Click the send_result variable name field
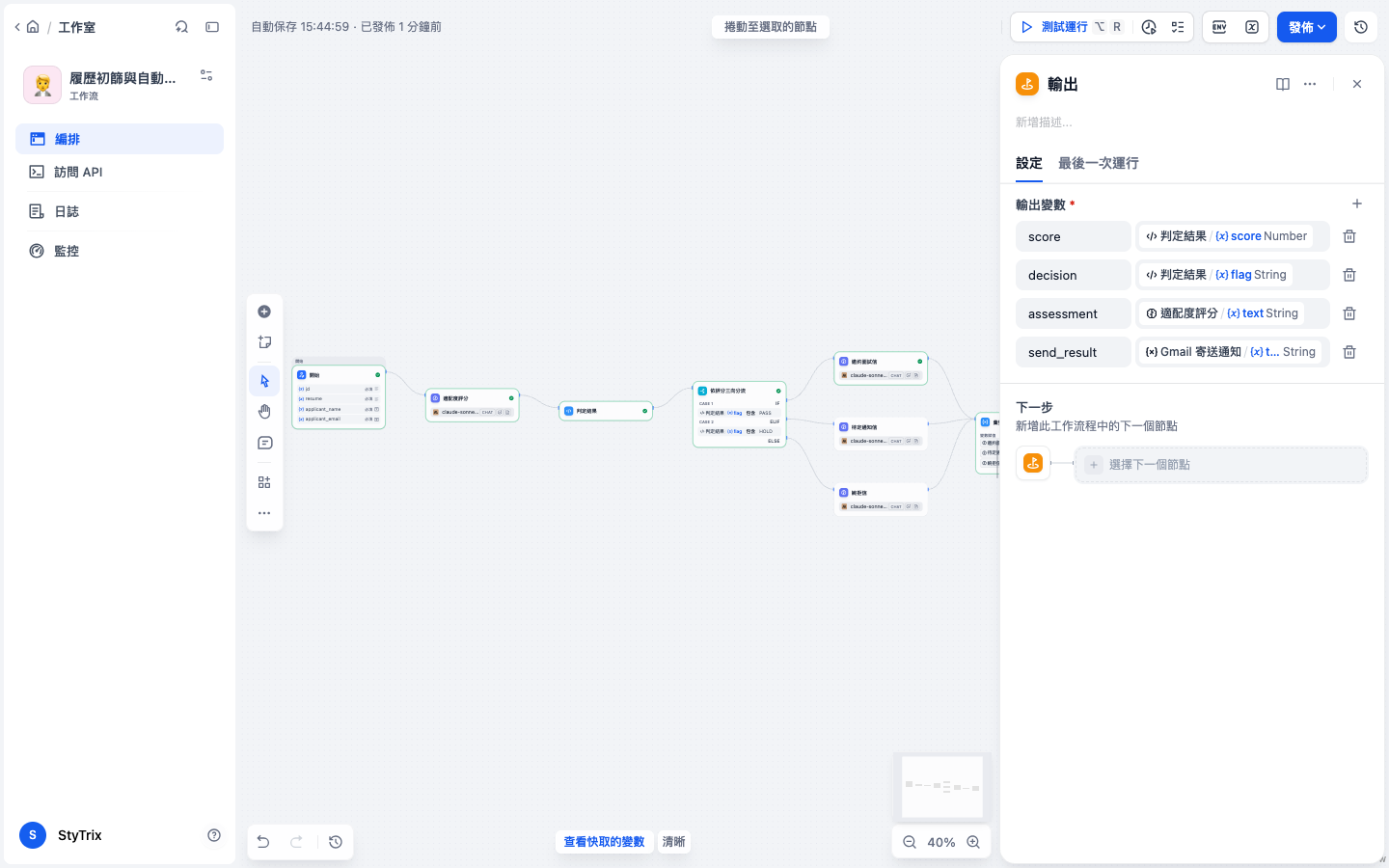This screenshot has height=868, width=1389. (x=1074, y=352)
